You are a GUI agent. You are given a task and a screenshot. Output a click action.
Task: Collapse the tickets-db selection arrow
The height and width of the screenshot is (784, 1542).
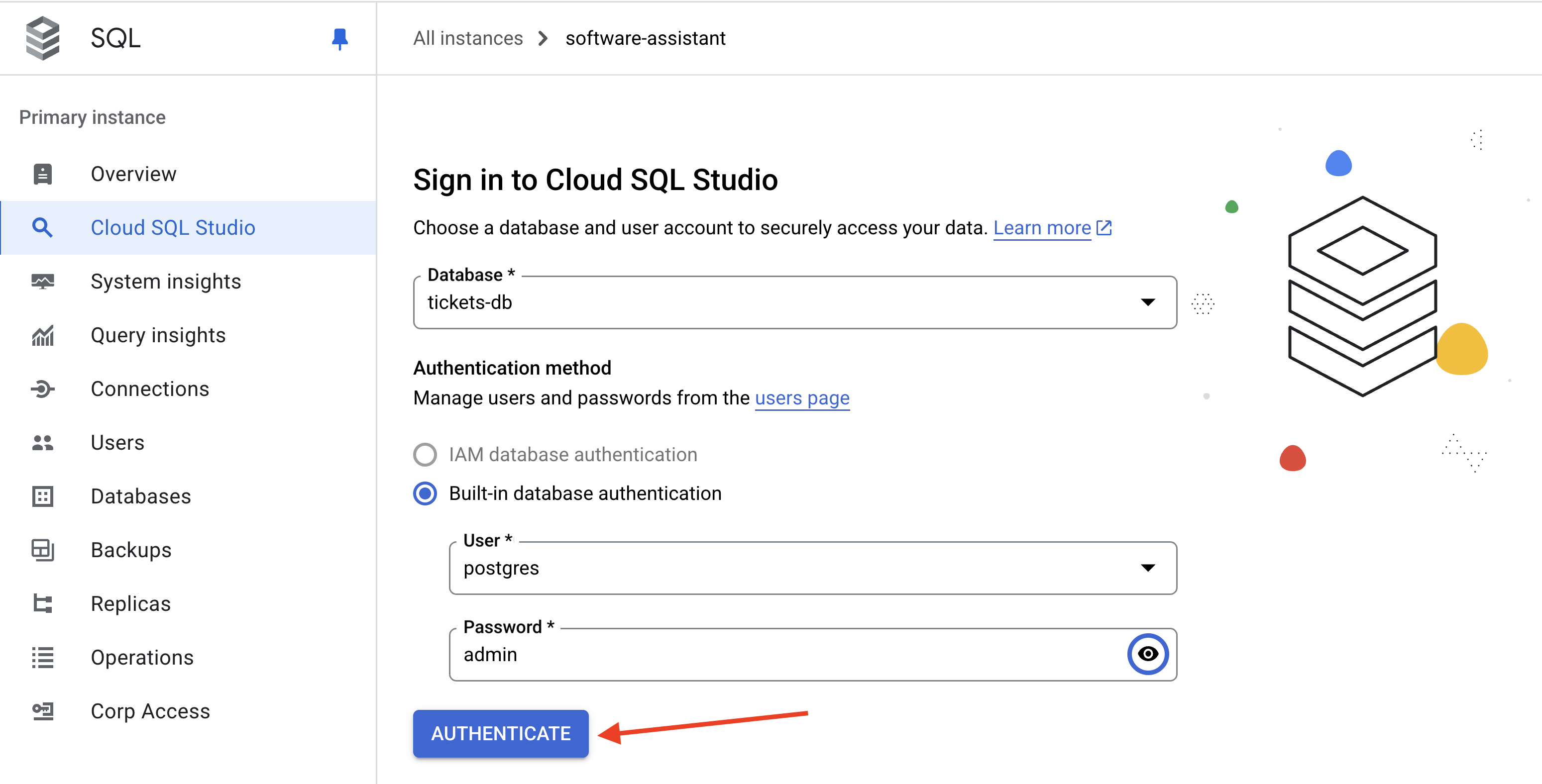click(x=1147, y=302)
